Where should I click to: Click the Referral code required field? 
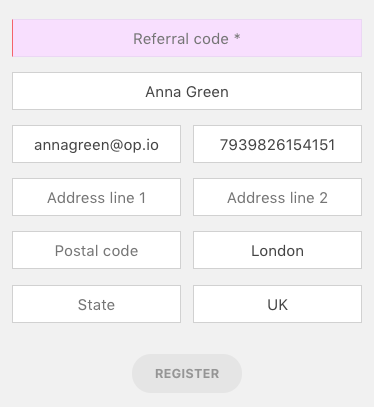(x=187, y=38)
